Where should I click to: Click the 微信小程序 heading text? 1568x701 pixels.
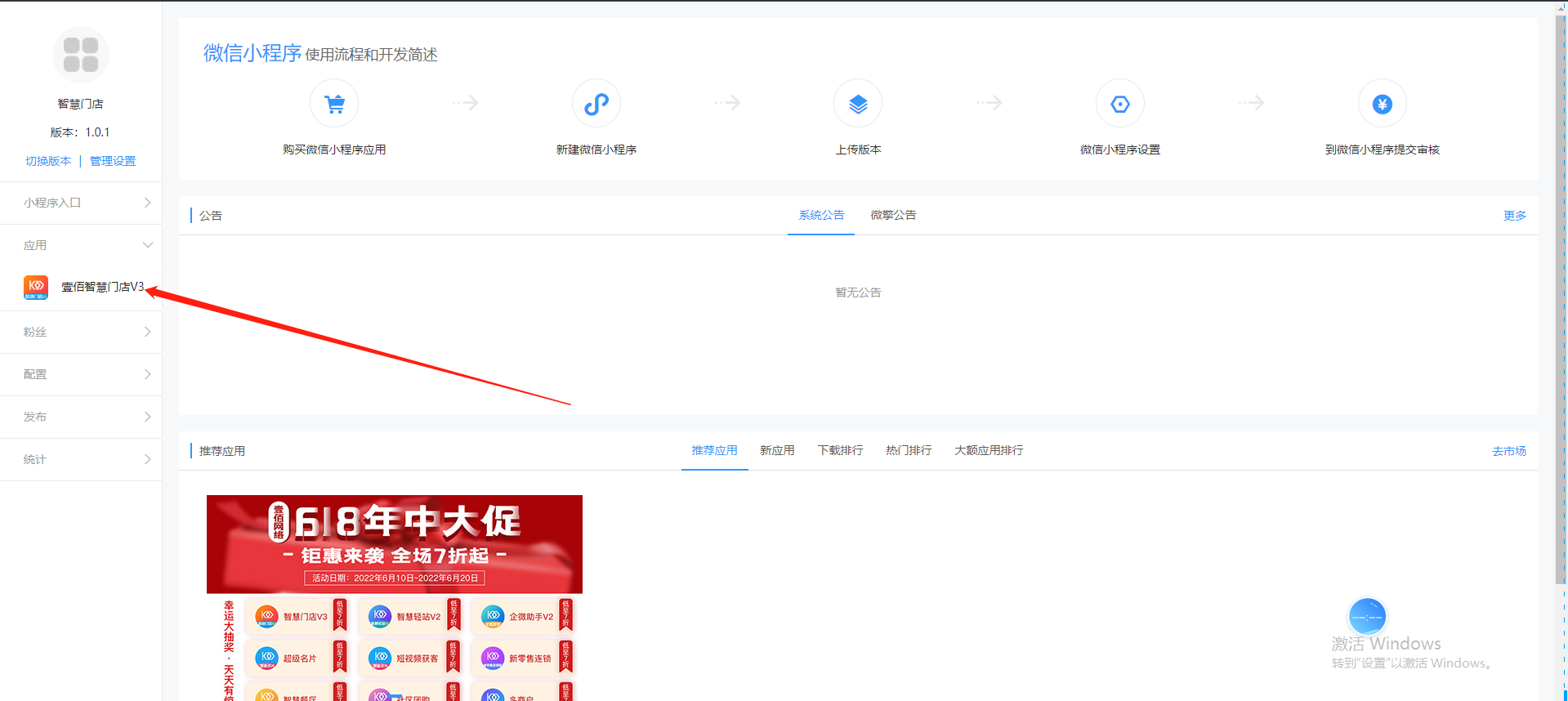coord(252,53)
